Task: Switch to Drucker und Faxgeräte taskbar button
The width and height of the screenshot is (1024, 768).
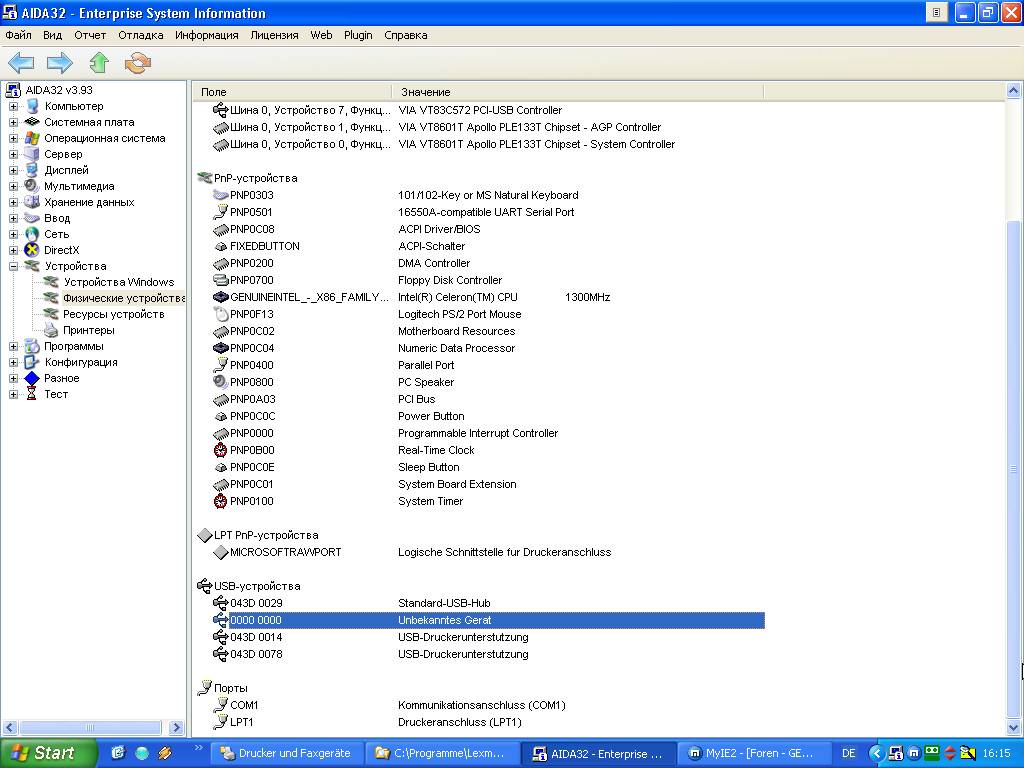Action: point(286,753)
